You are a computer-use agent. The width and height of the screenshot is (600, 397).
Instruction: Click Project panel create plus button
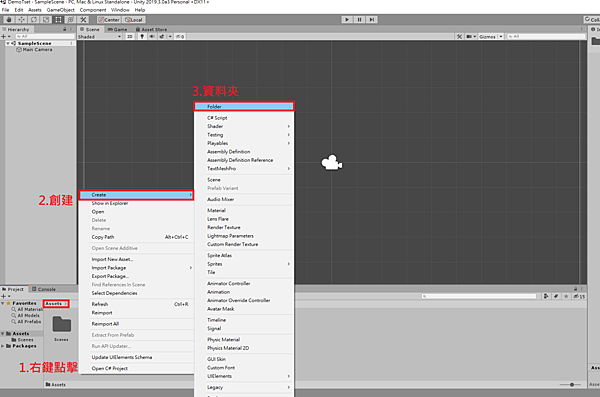[x=4, y=296]
